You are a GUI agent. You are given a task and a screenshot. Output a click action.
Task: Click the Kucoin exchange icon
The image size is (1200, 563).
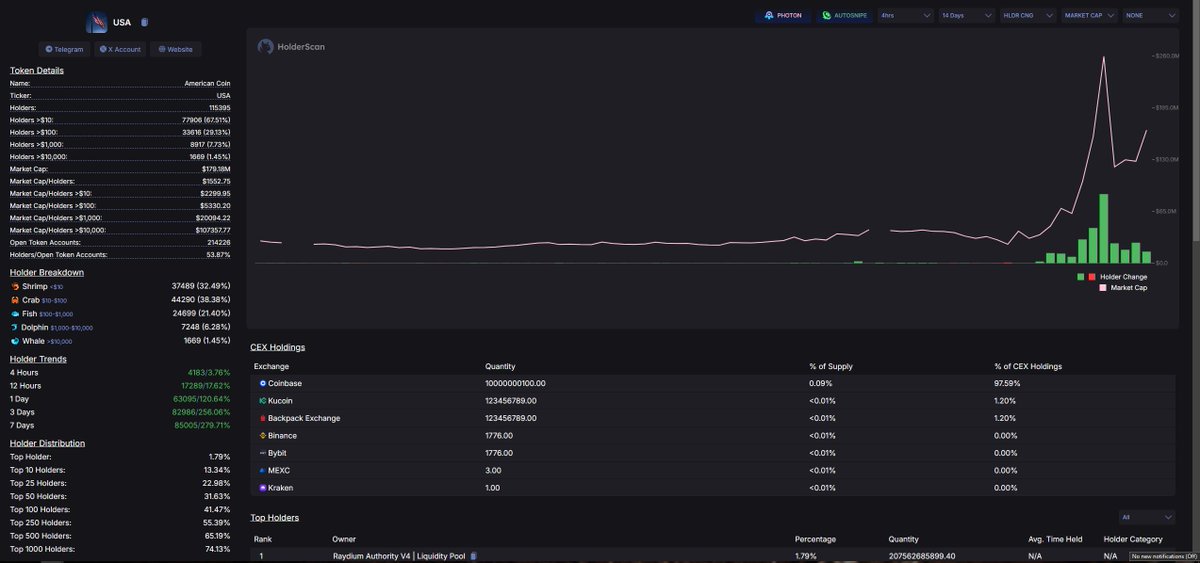pyautogui.click(x=263, y=400)
